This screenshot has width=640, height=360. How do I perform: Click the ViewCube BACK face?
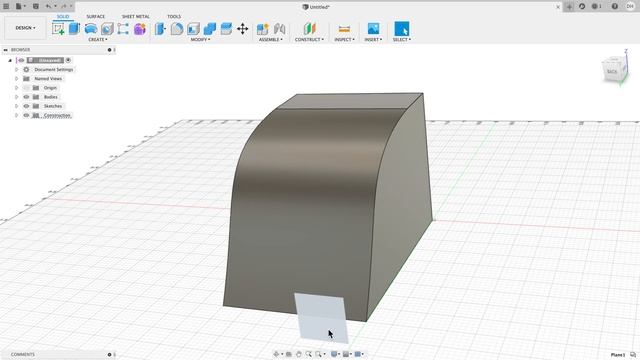tap(612, 72)
